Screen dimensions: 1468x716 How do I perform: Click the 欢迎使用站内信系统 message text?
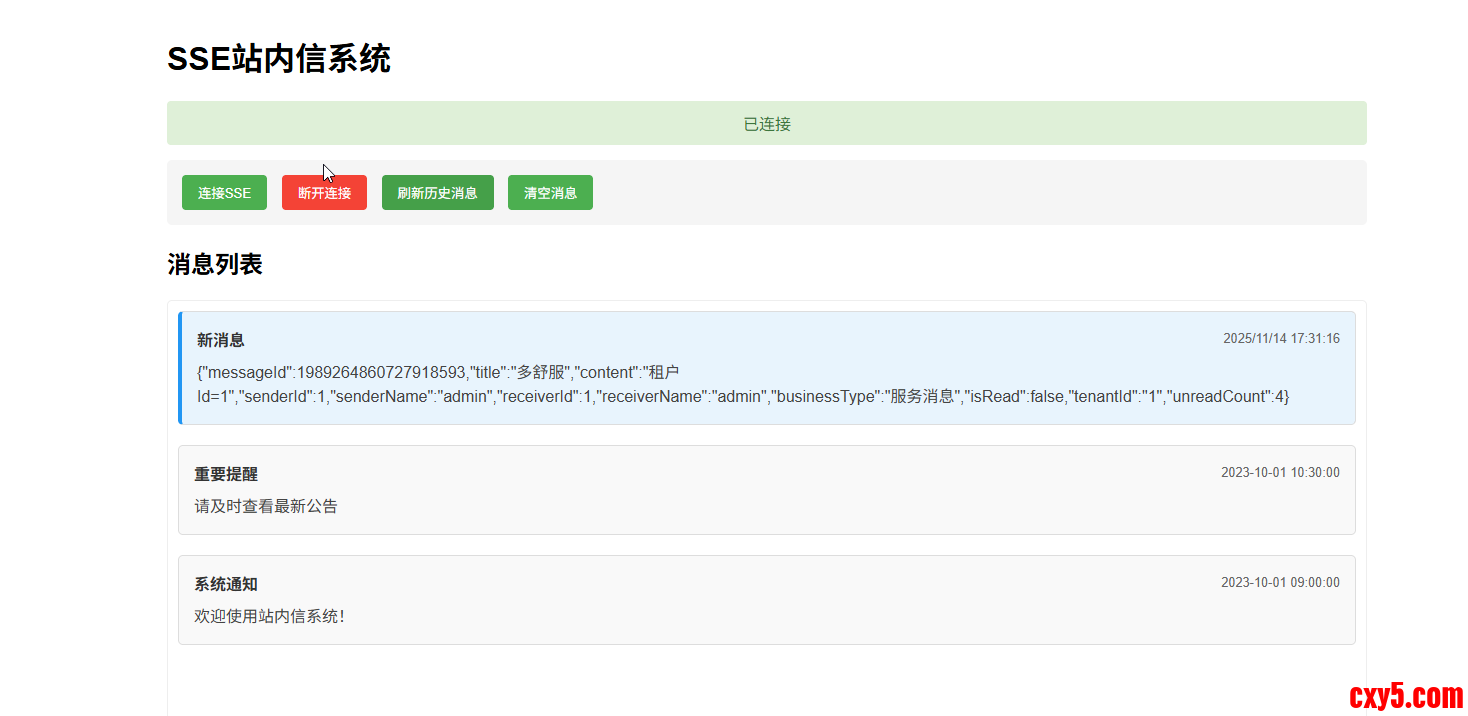click(270, 616)
